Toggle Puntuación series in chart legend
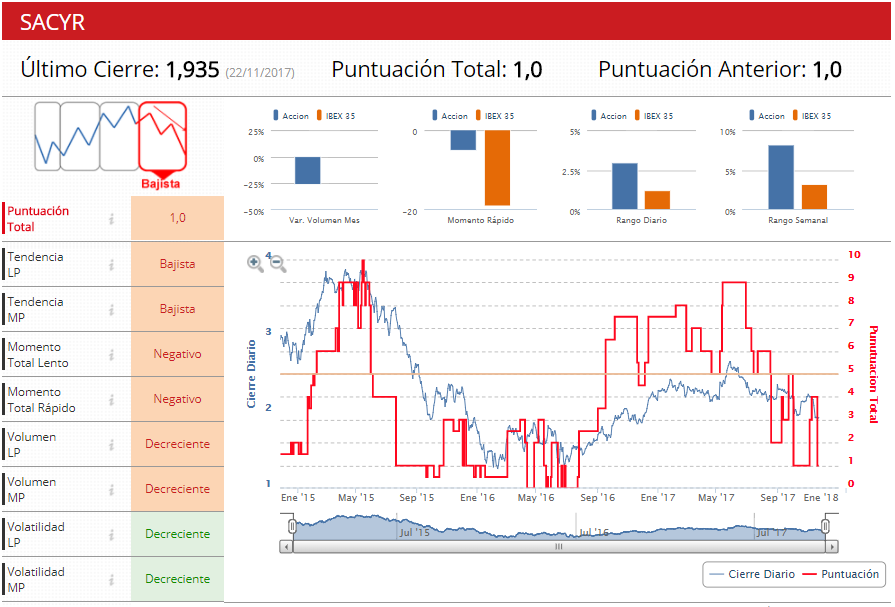 [841, 574]
